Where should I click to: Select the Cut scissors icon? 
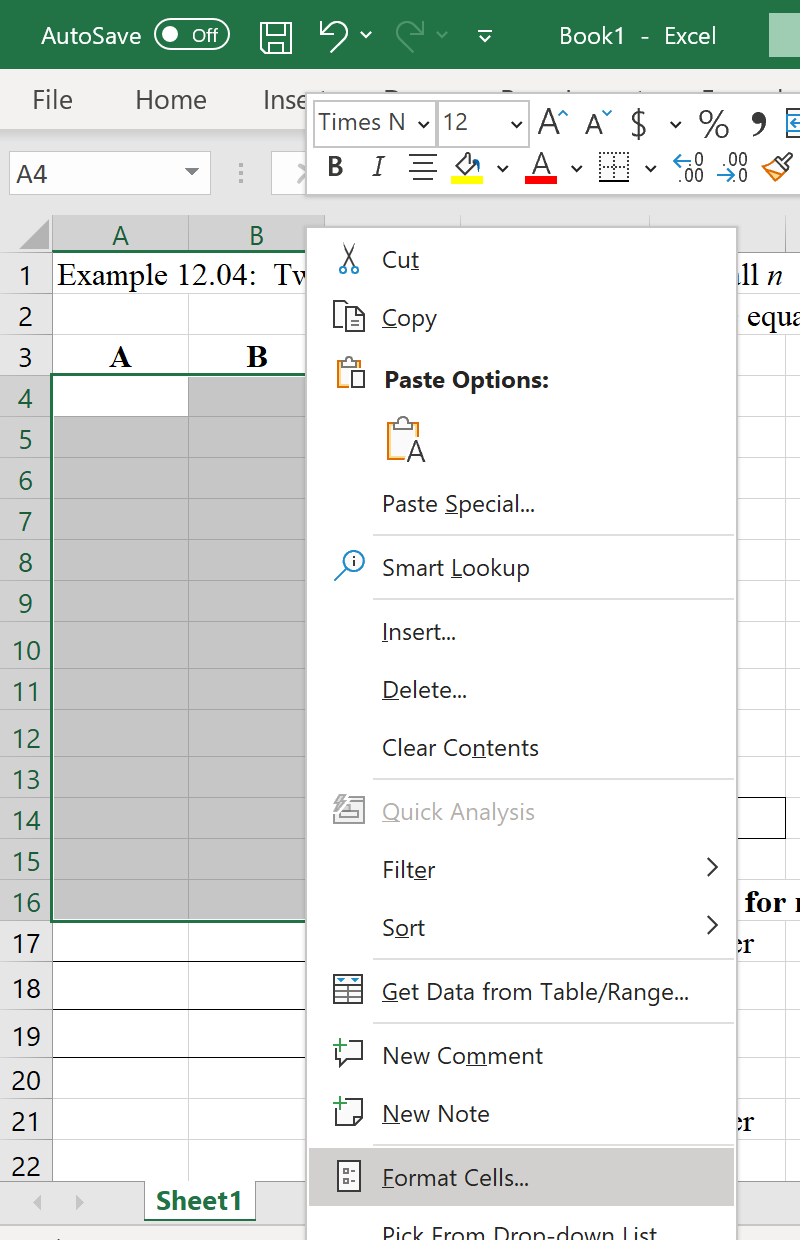348,259
